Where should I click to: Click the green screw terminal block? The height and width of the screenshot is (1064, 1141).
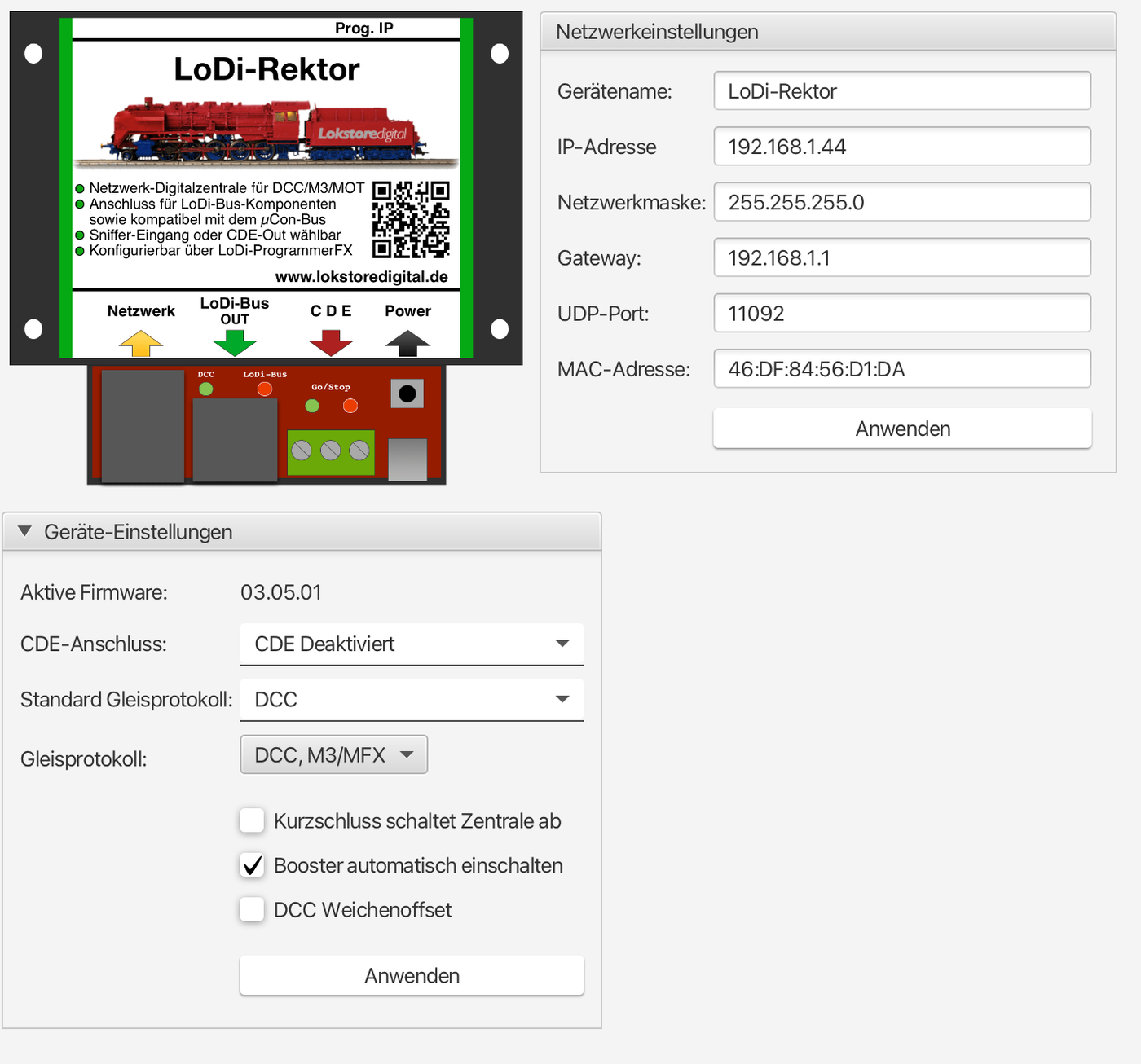point(331,452)
